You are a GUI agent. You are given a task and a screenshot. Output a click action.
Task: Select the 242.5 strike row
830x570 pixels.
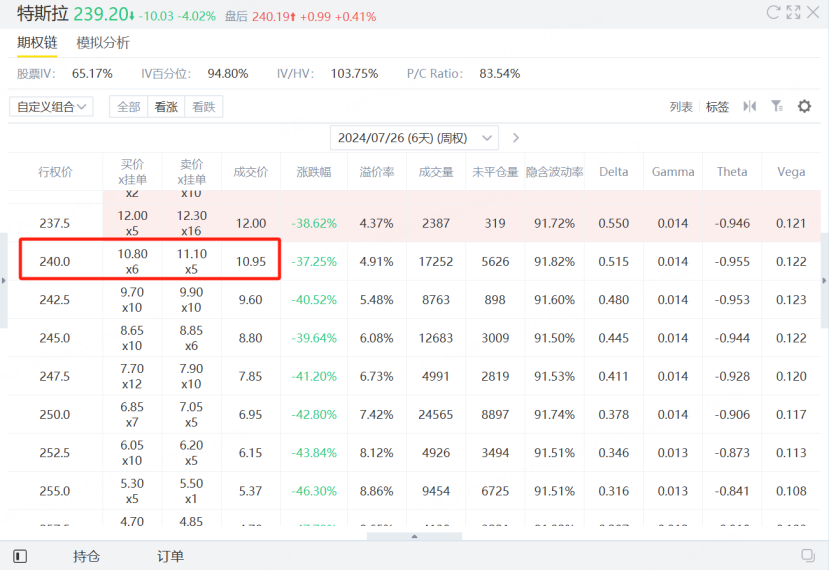tap(414, 300)
